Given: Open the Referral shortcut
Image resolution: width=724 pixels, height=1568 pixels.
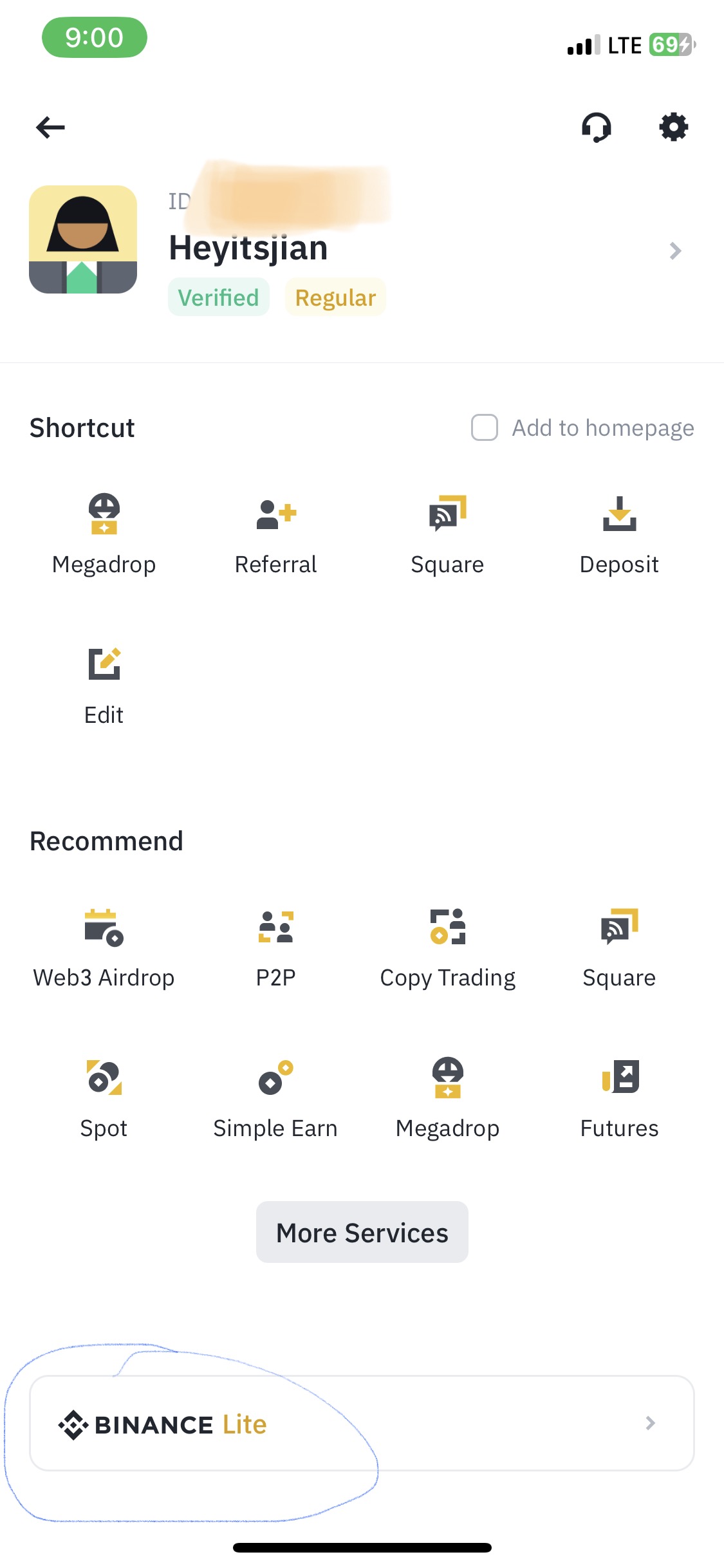Looking at the screenshot, I should [x=276, y=514].
